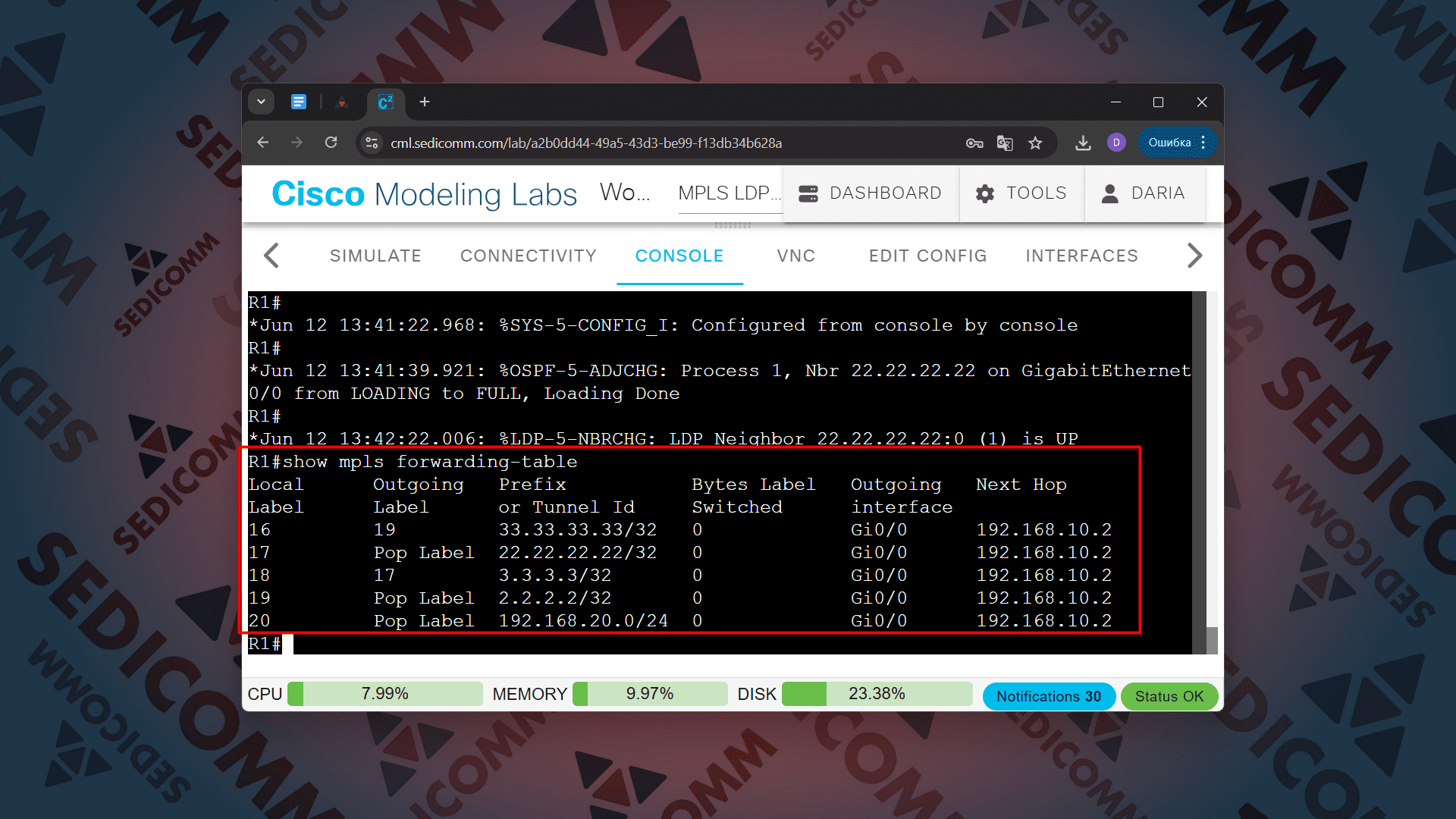Click the %LDP-5-NBRCHG log line
The image size is (1456, 819).
click(x=664, y=438)
